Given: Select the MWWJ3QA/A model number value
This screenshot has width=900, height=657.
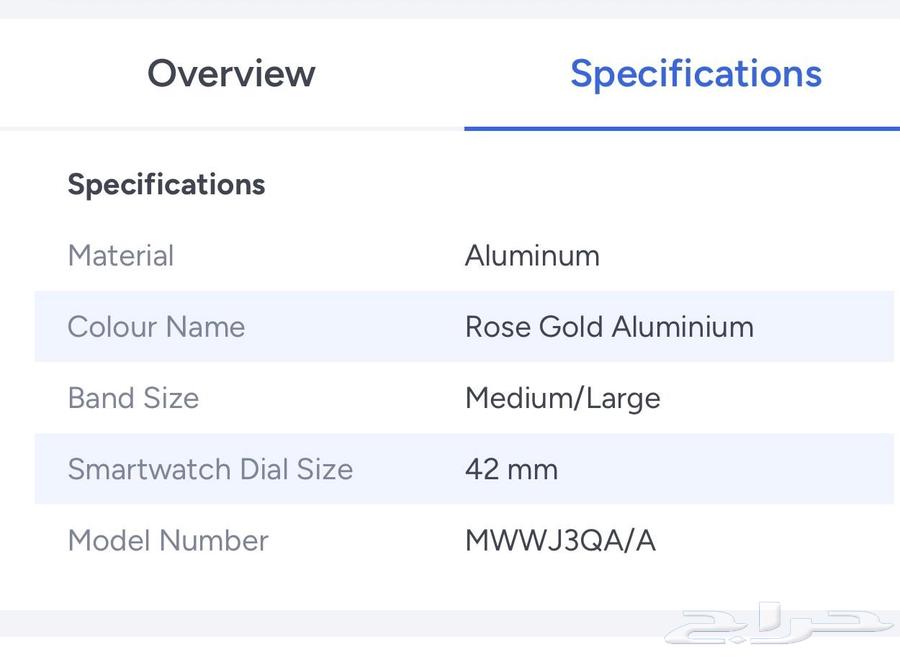Looking at the screenshot, I should pyautogui.click(x=560, y=540).
